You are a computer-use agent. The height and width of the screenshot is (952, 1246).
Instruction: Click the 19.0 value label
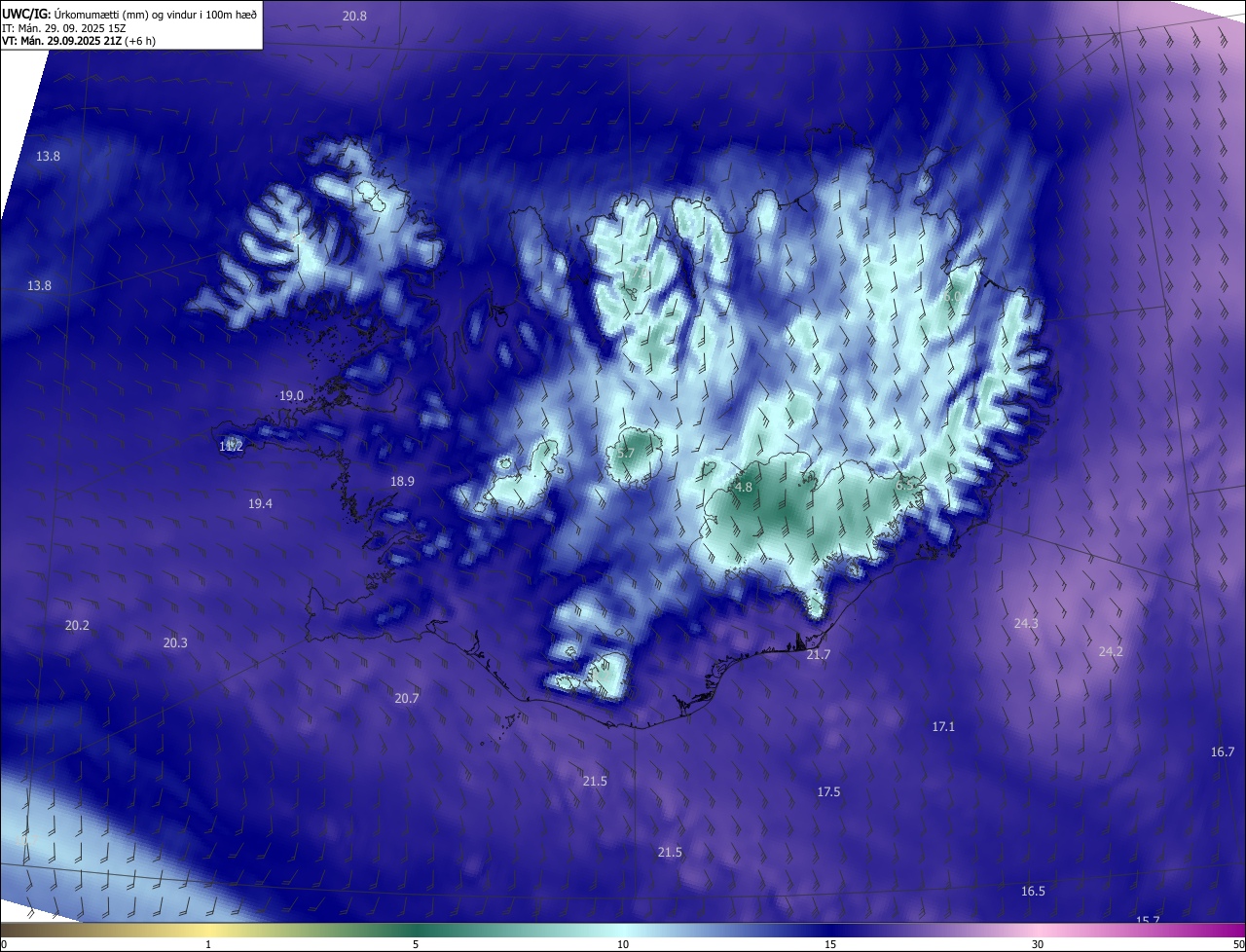click(x=291, y=396)
